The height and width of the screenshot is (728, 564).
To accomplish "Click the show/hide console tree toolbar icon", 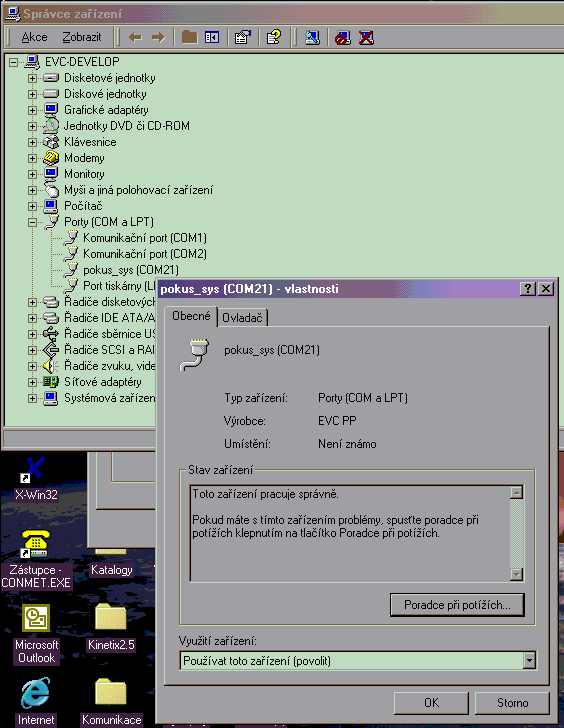I will [x=212, y=37].
